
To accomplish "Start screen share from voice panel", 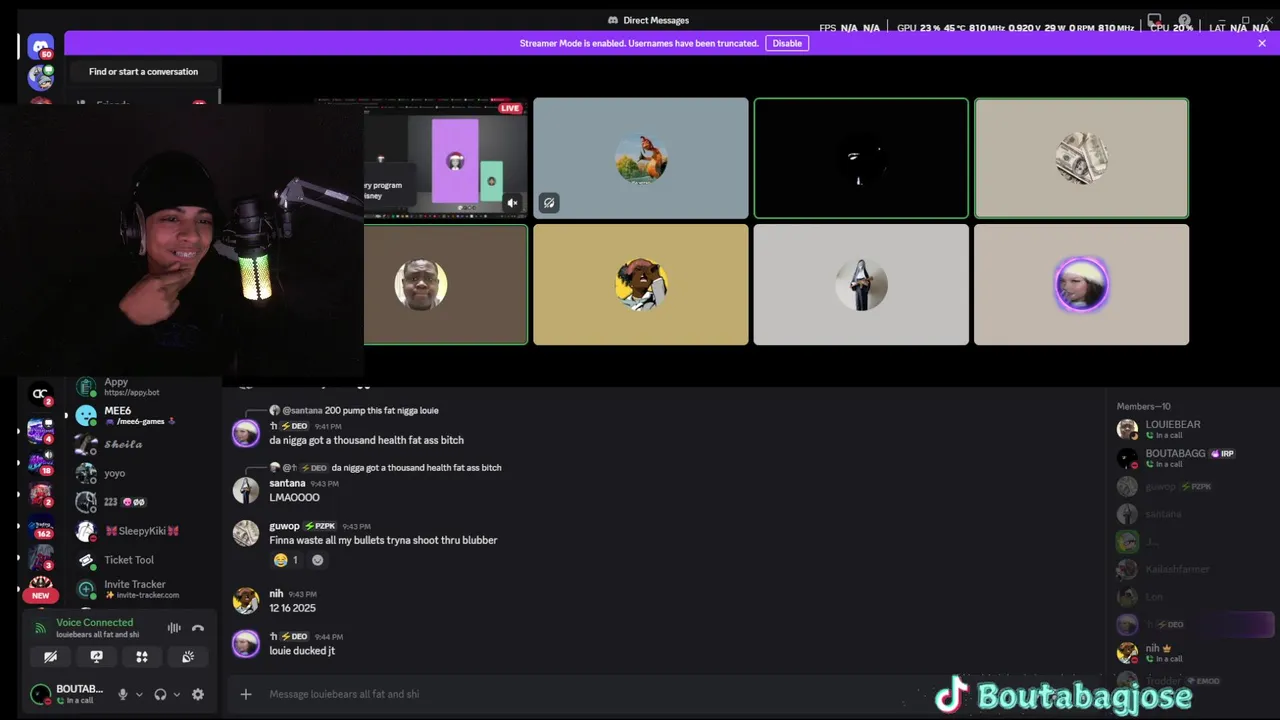I will [x=96, y=657].
